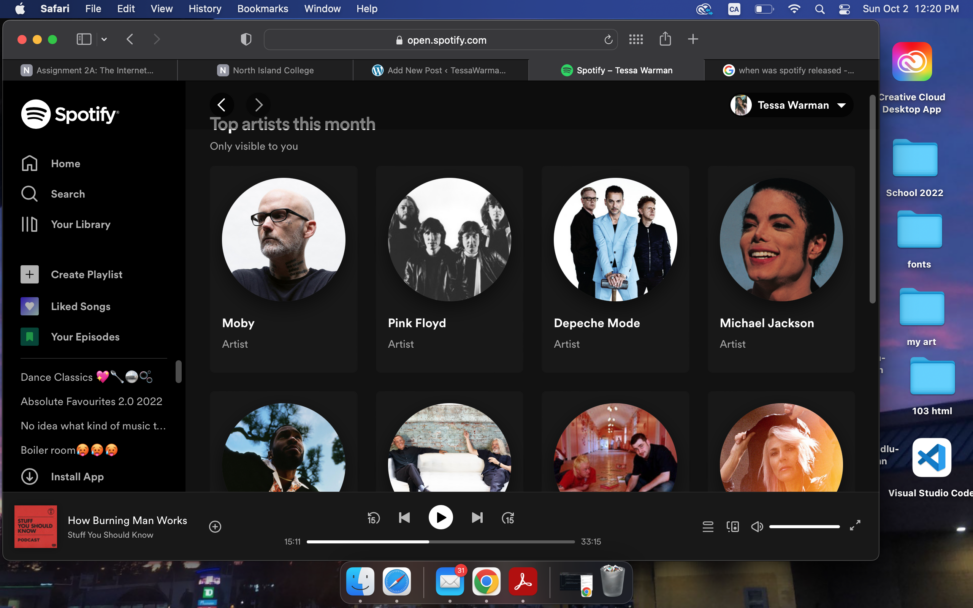Open Dance Classics playlist

click(x=86, y=377)
